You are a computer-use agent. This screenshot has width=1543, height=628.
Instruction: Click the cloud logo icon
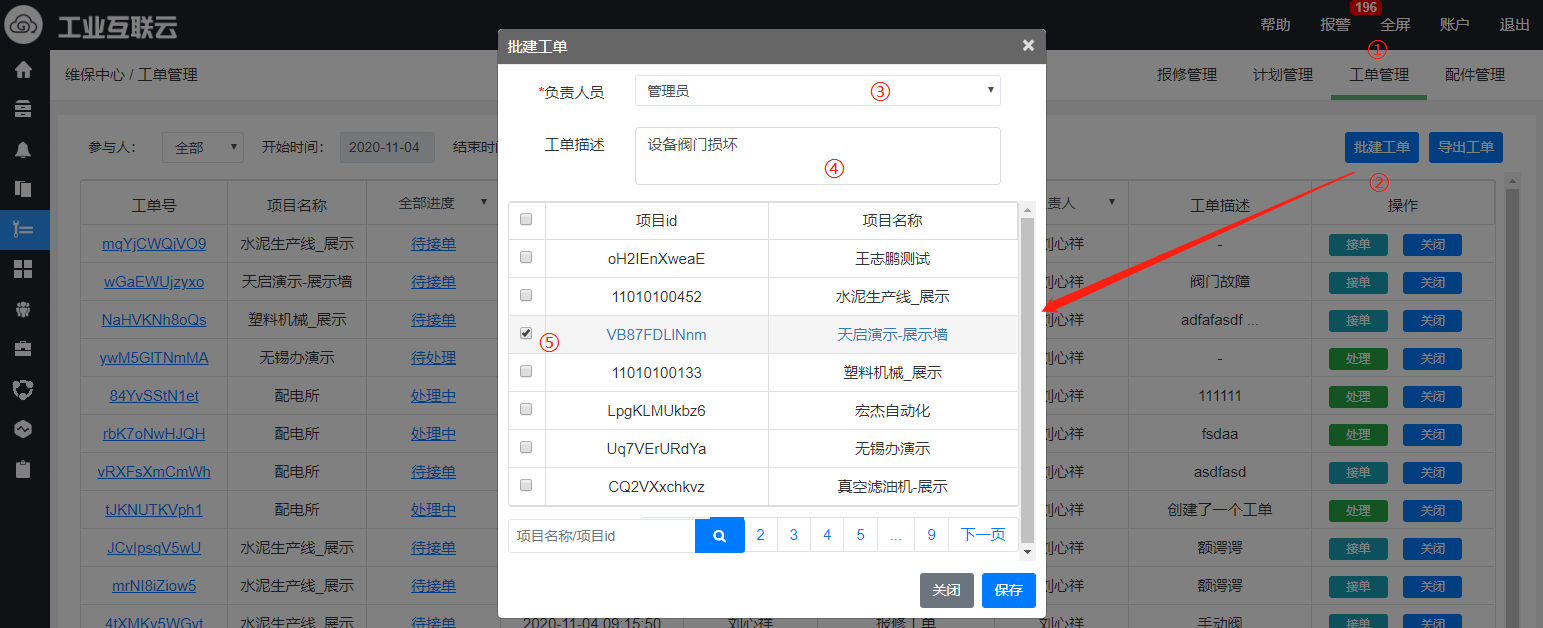[25, 25]
